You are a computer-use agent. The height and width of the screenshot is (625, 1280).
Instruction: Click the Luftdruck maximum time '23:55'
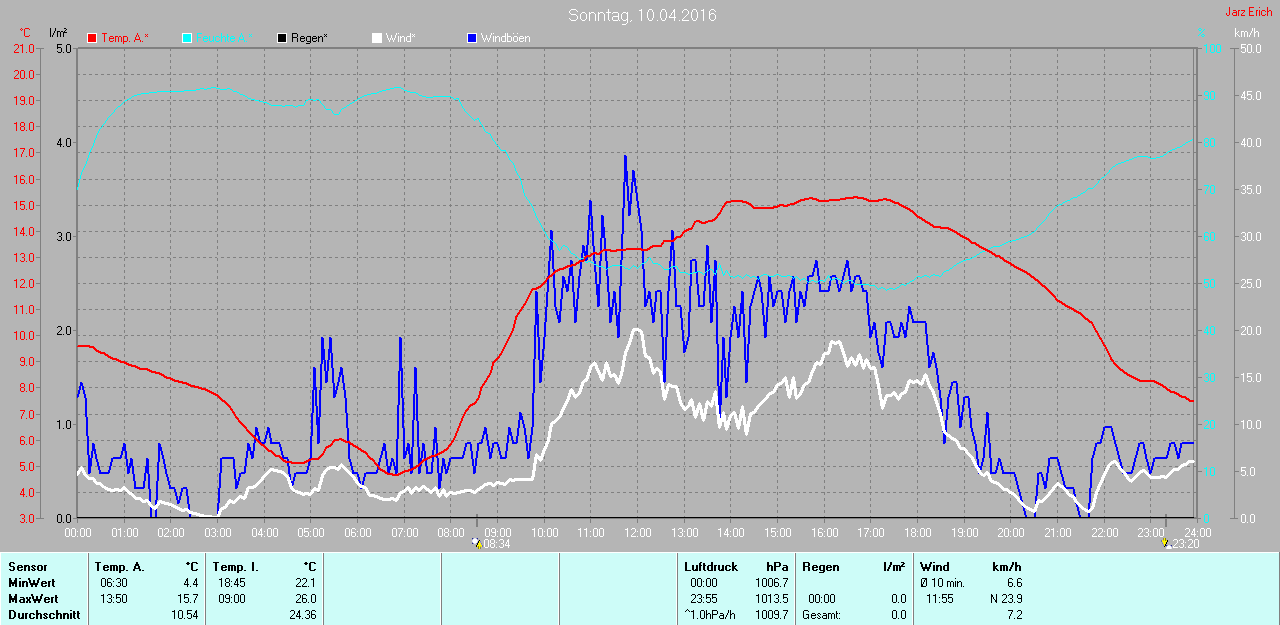[x=703, y=599]
